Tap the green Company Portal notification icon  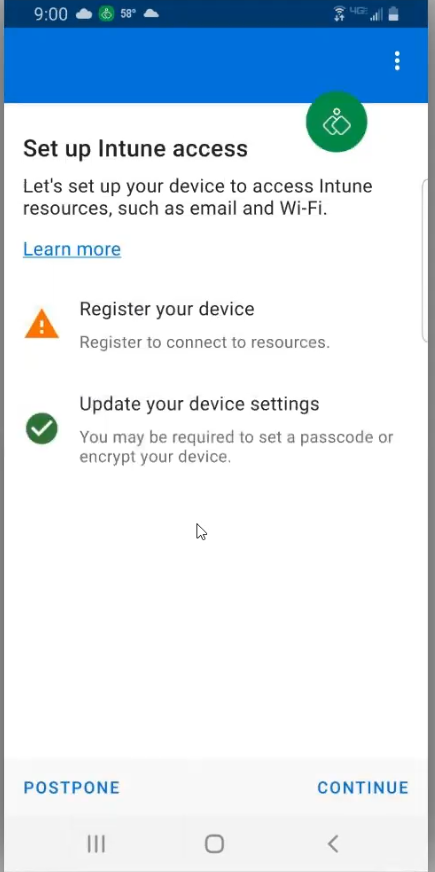click(x=106, y=14)
